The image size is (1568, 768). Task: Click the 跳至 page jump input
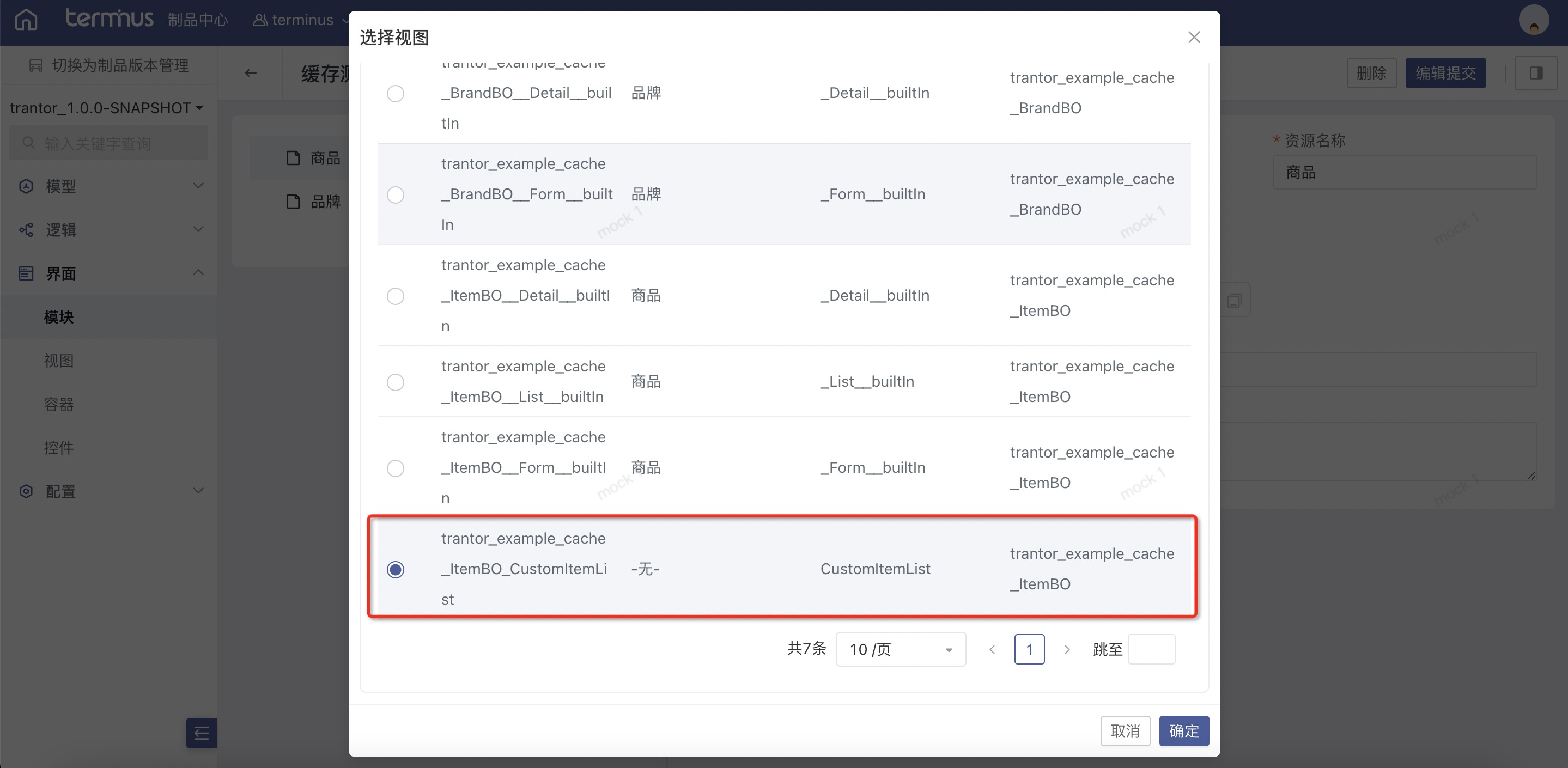(x=1151, y=649)
